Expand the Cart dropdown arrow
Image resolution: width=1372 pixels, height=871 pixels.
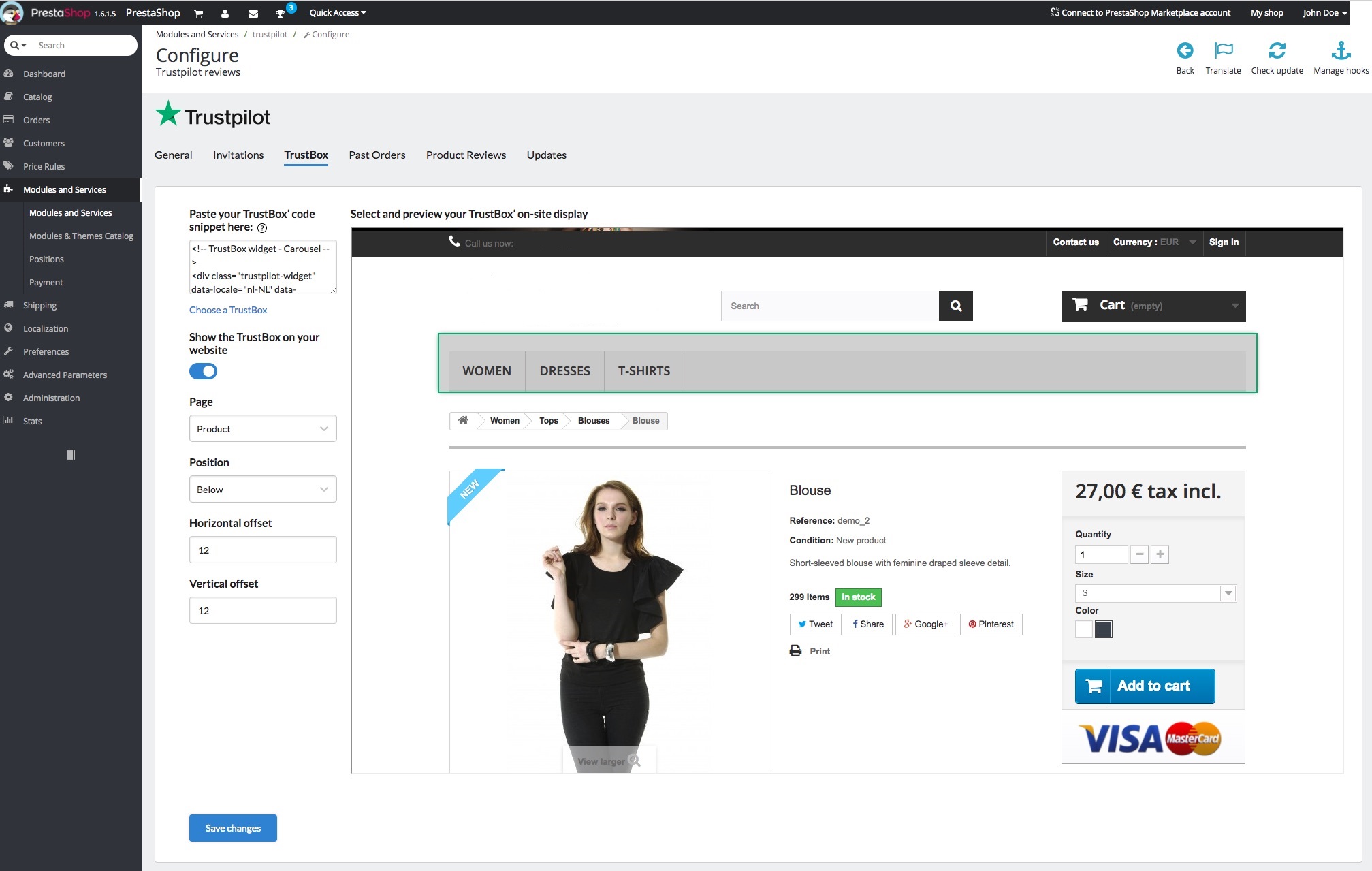click(x=1234, y=306)
